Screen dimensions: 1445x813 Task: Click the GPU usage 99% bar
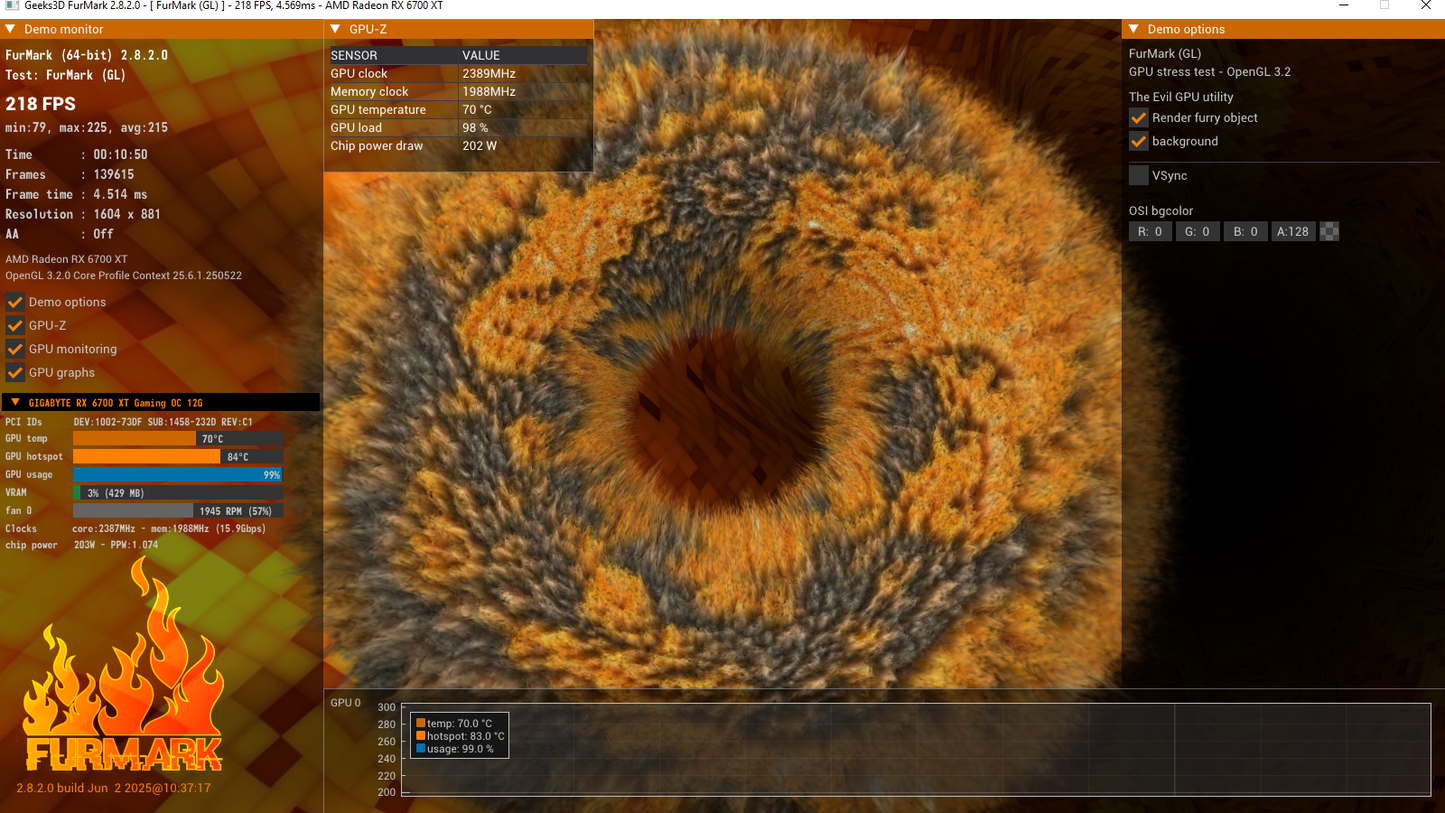[178, 475]
